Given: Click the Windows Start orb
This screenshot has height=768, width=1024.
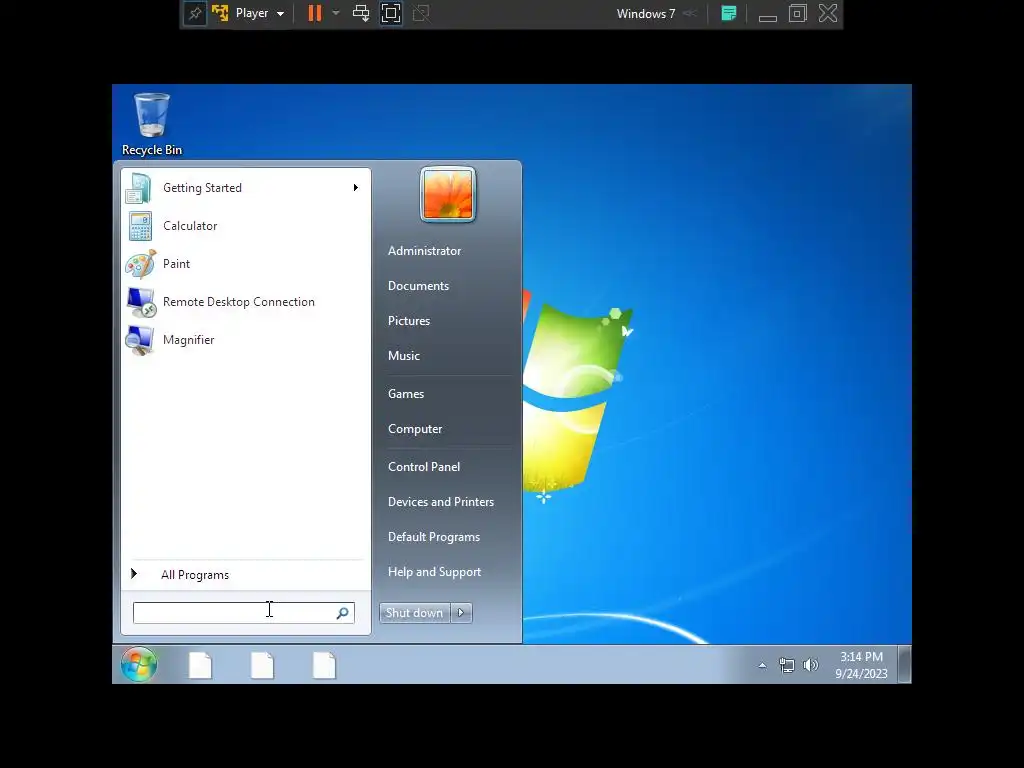Looking at the screenshot, I should (x=138, y=664).
